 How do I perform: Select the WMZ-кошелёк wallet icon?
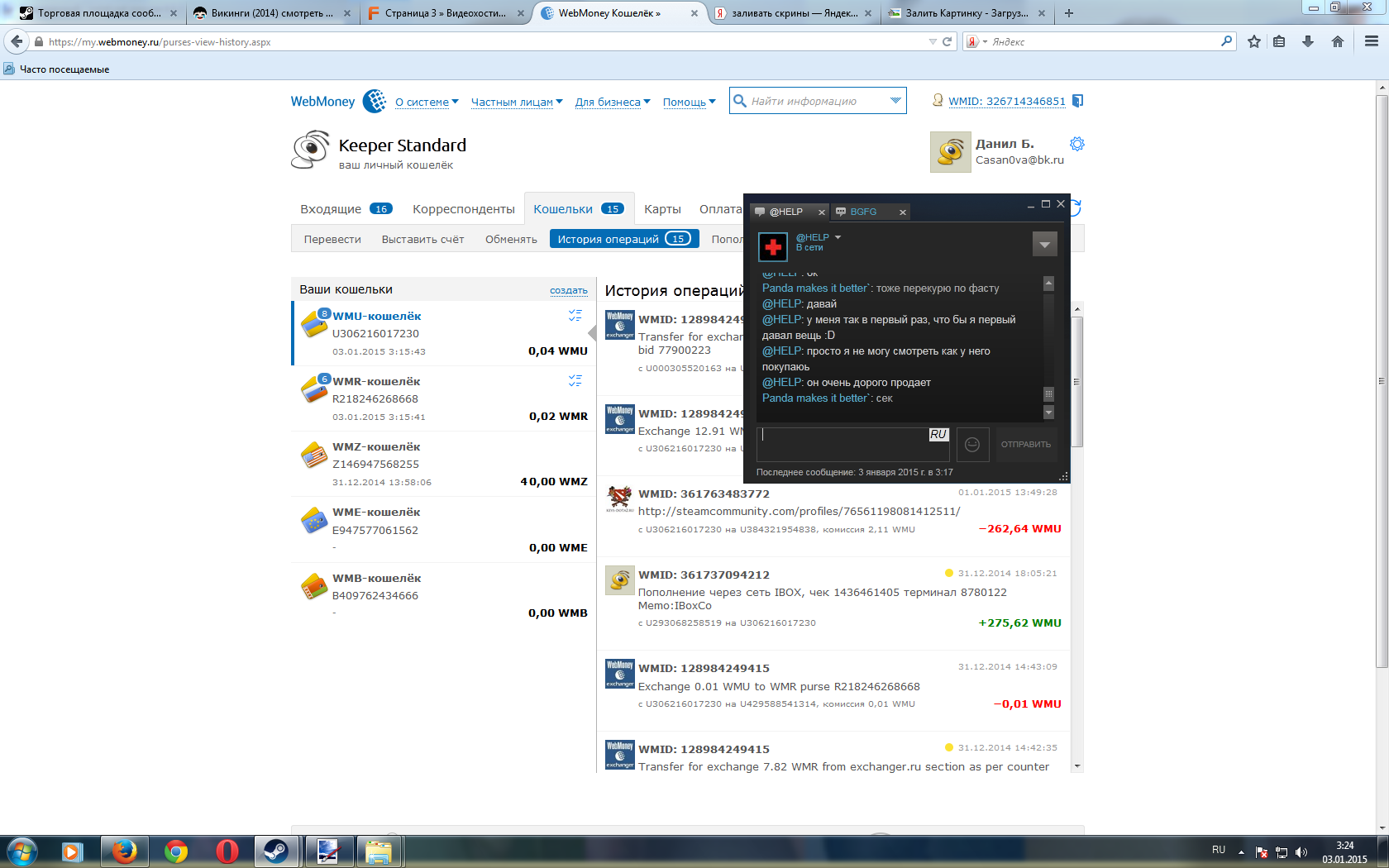tap(314, 455)
